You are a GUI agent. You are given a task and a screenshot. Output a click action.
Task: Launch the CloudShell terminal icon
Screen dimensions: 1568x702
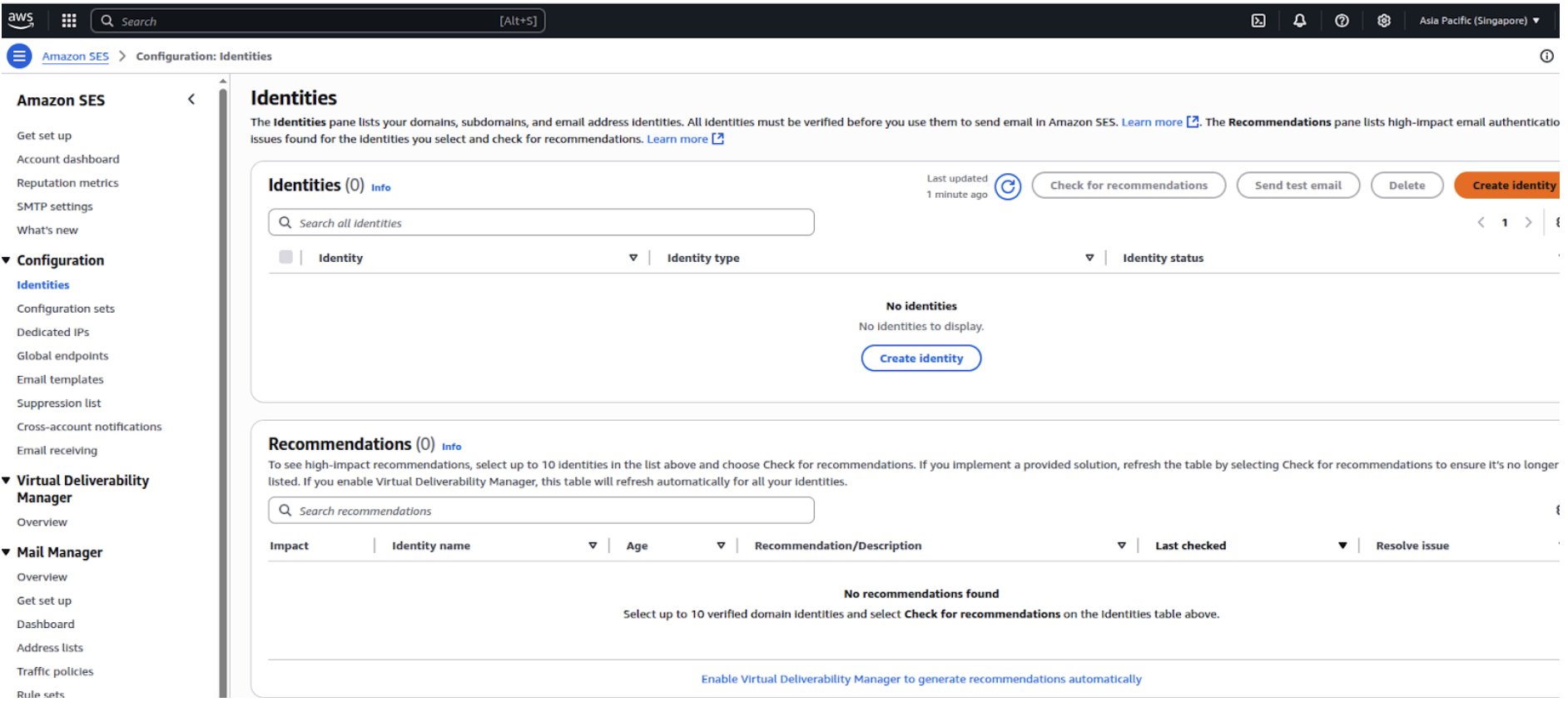tap(1258, 21)
